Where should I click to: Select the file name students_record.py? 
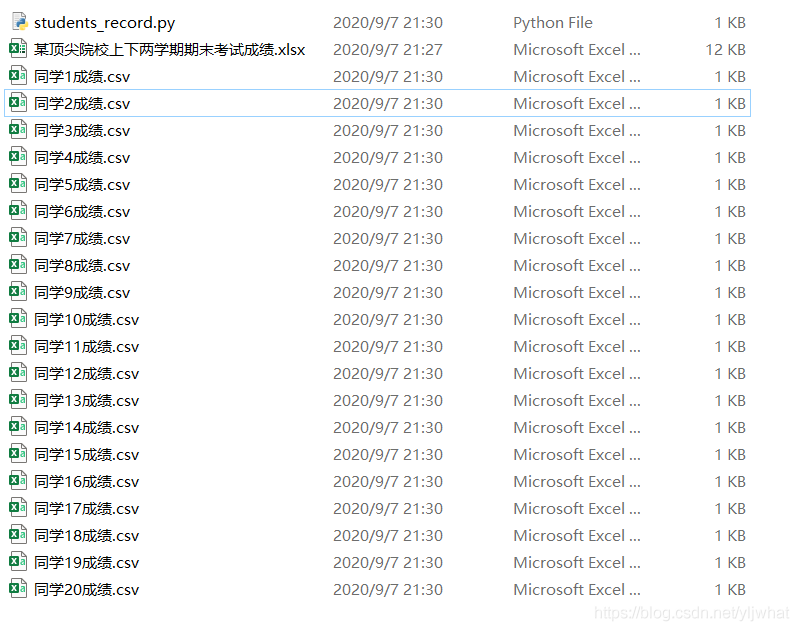104,23
